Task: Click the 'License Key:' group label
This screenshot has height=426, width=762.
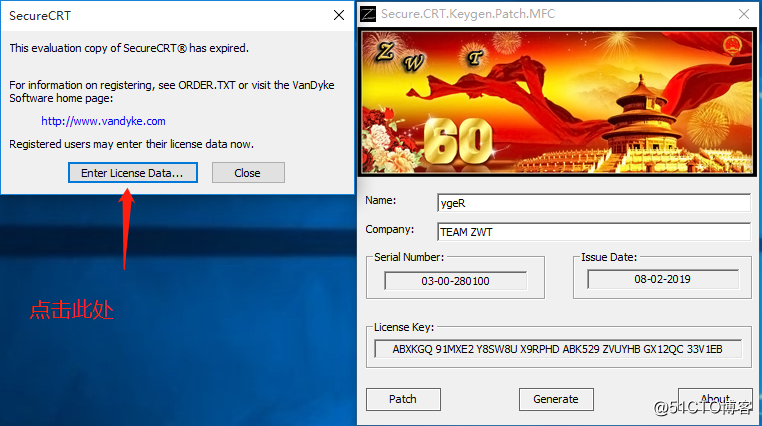Action: (404, 327)
